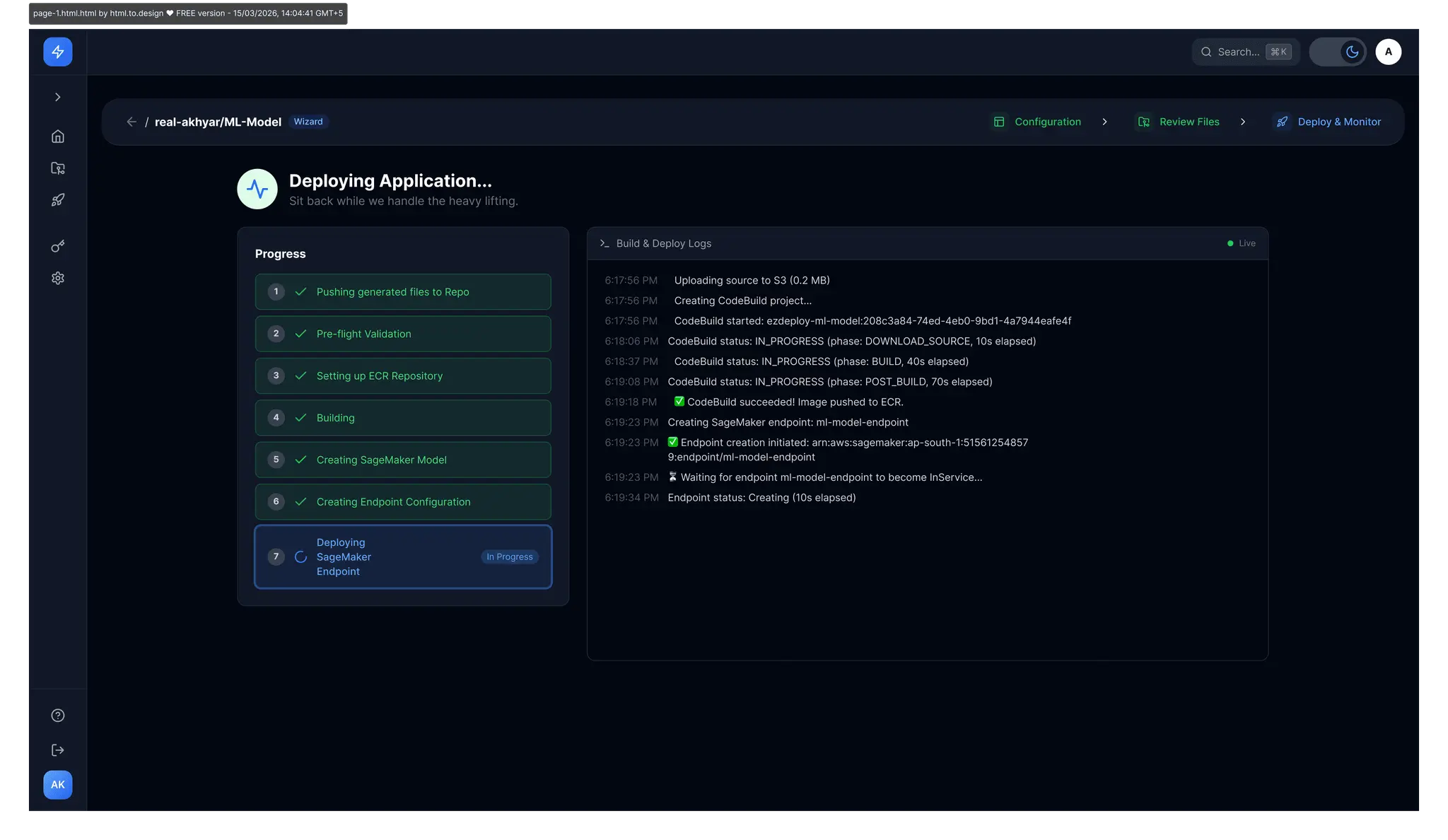Click Endpoint creation initiated log line
This screenshot has width=1448, height=840.
(848, 450)
